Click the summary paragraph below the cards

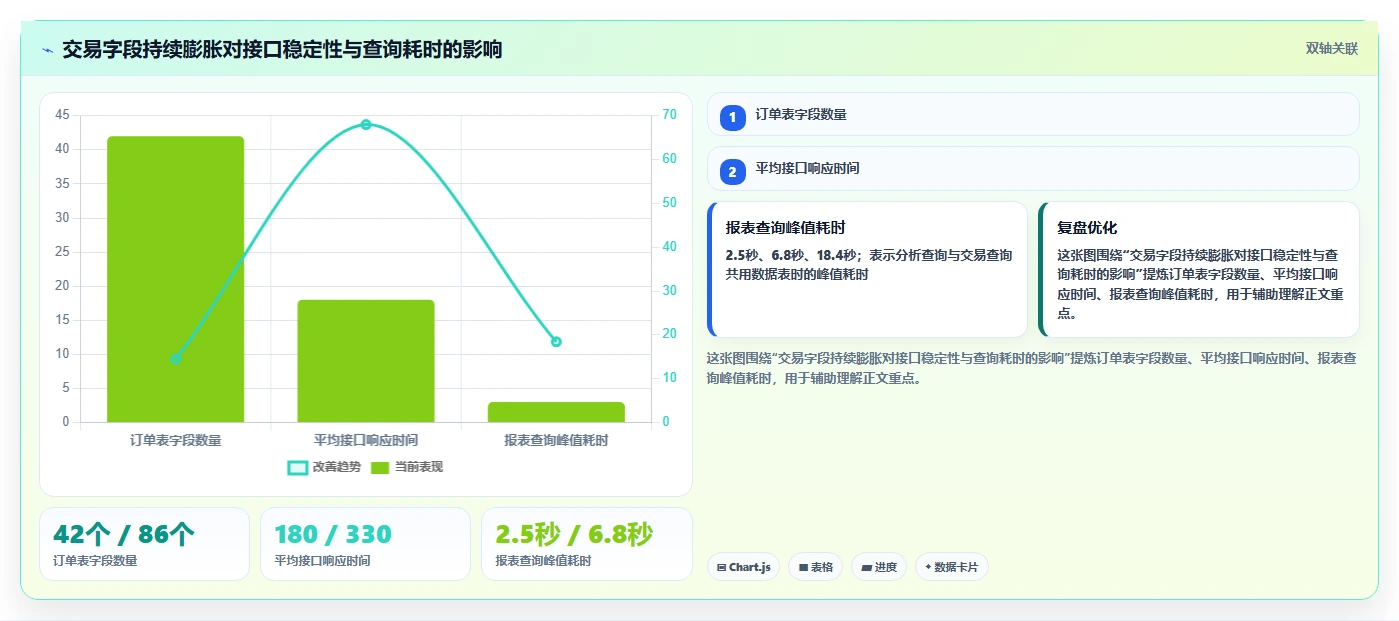pos(1031,368)
